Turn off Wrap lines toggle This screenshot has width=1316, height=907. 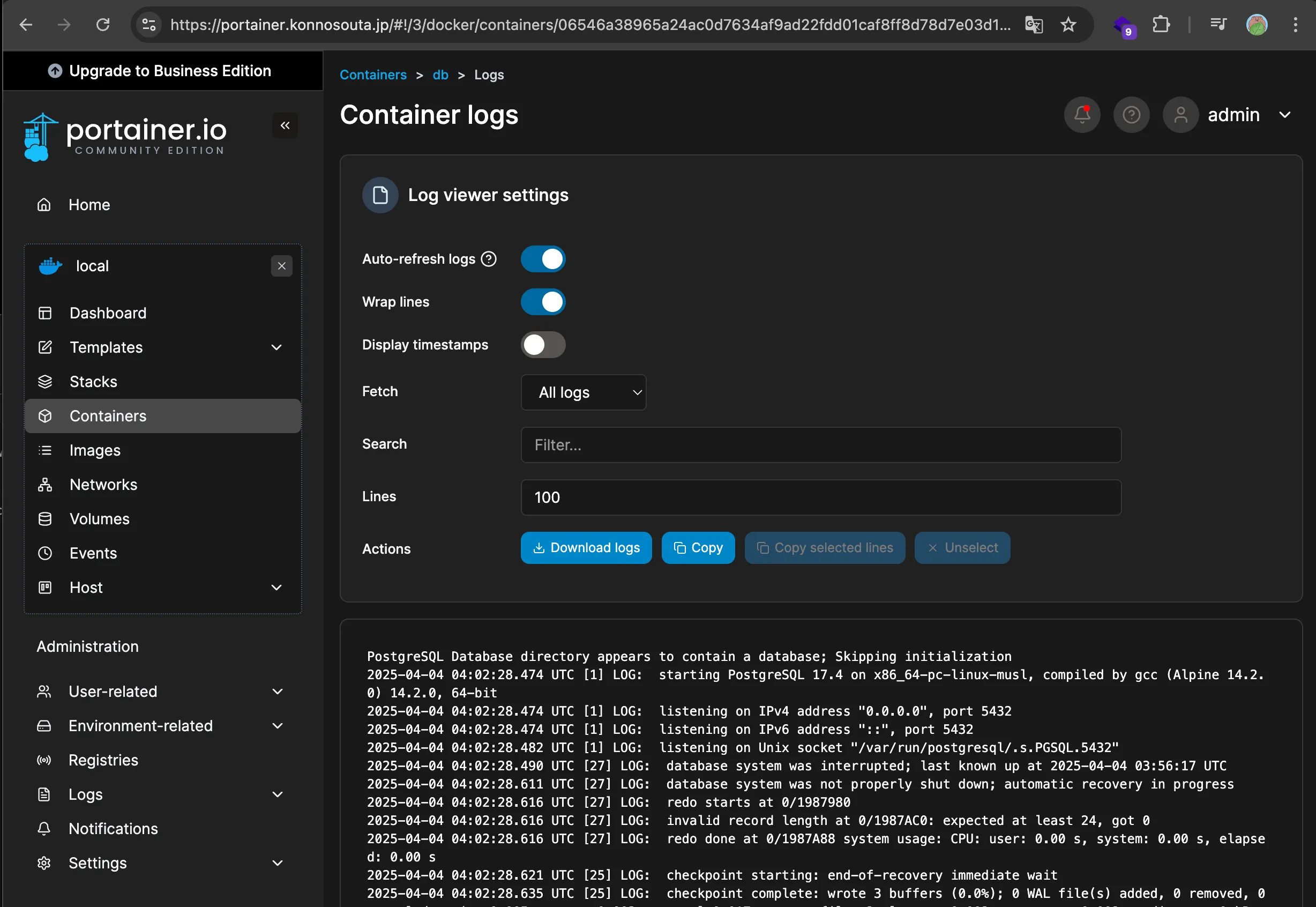coord(543,302)
